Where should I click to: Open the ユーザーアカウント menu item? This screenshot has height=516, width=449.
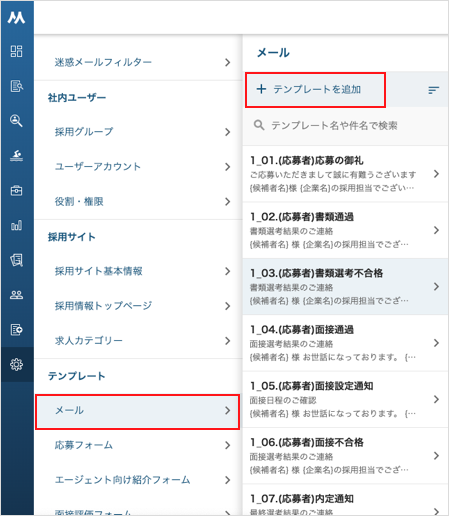point(138,167)
